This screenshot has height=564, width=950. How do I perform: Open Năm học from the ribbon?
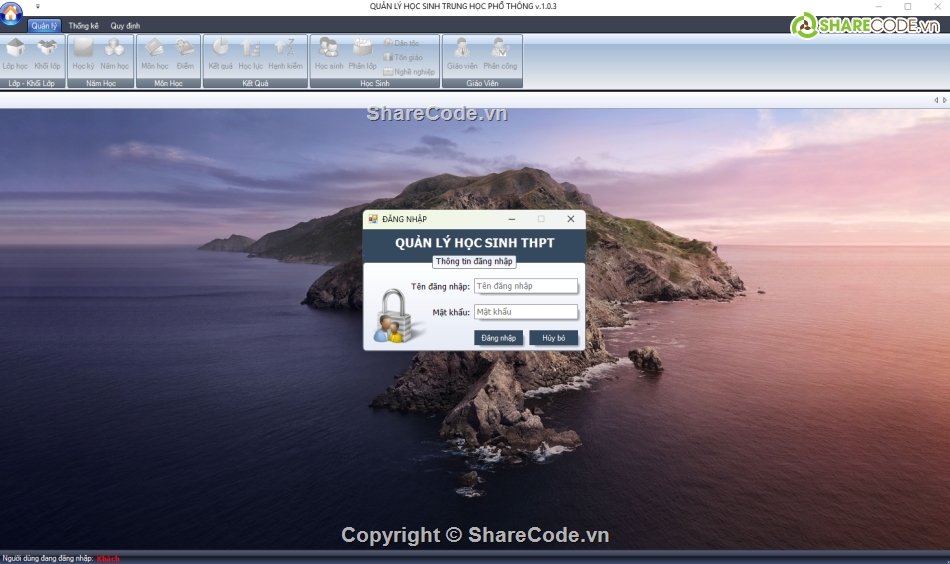click(115, 53)
